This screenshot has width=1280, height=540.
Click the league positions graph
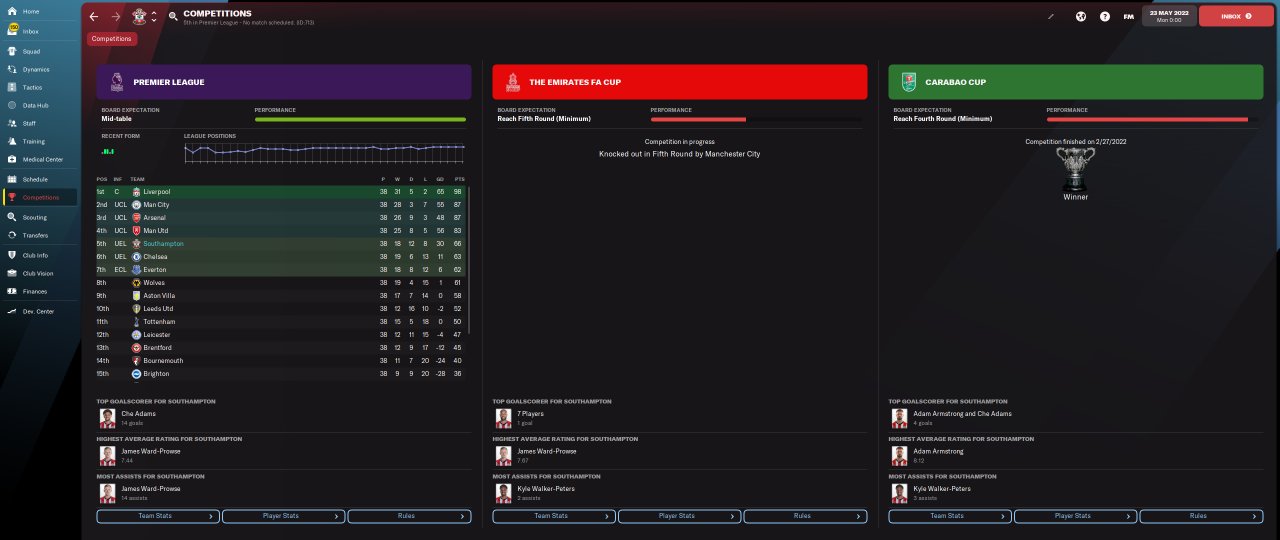point(324,152)
